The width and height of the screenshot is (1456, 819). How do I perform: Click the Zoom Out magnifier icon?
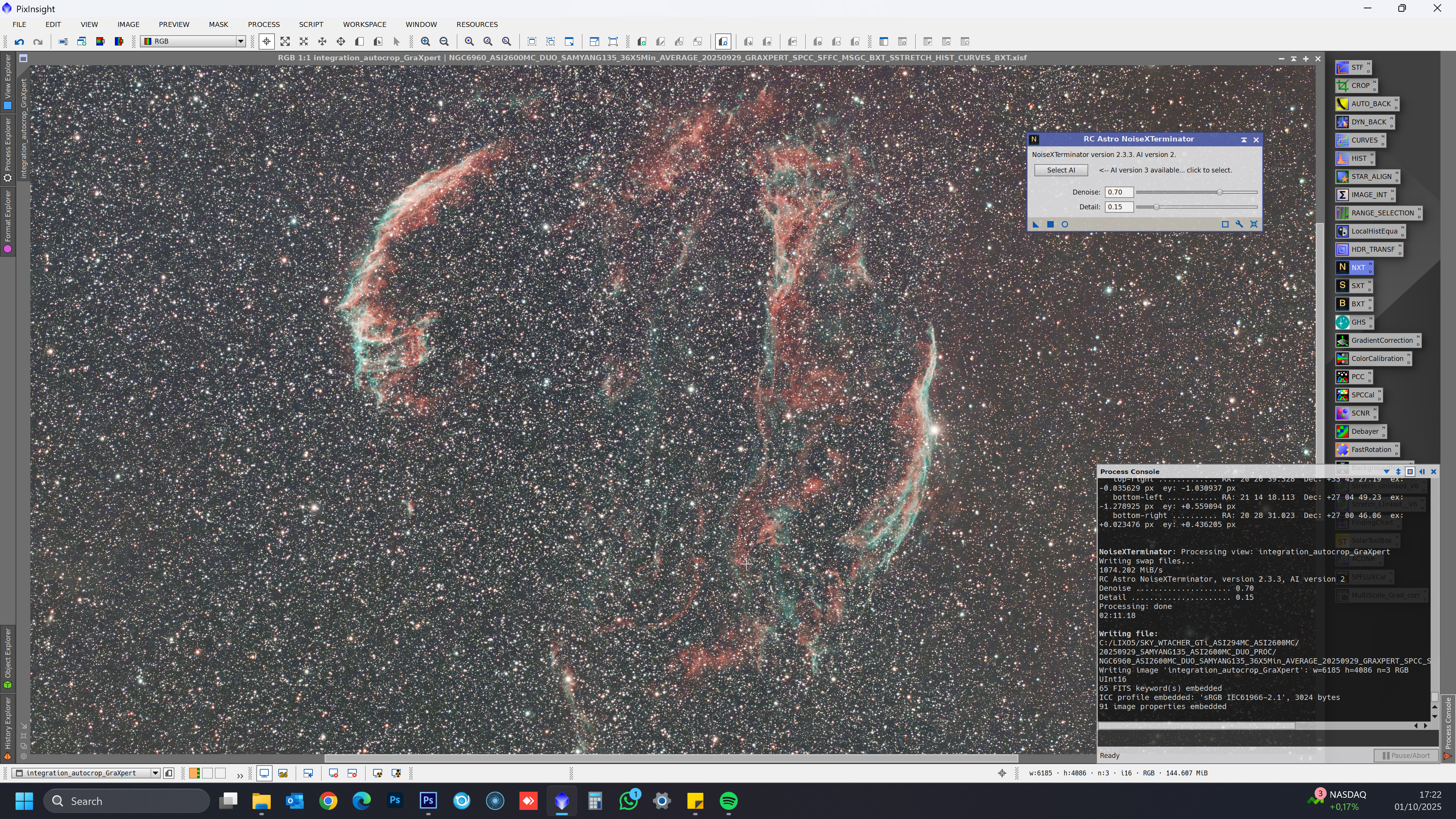pos(444,41)
